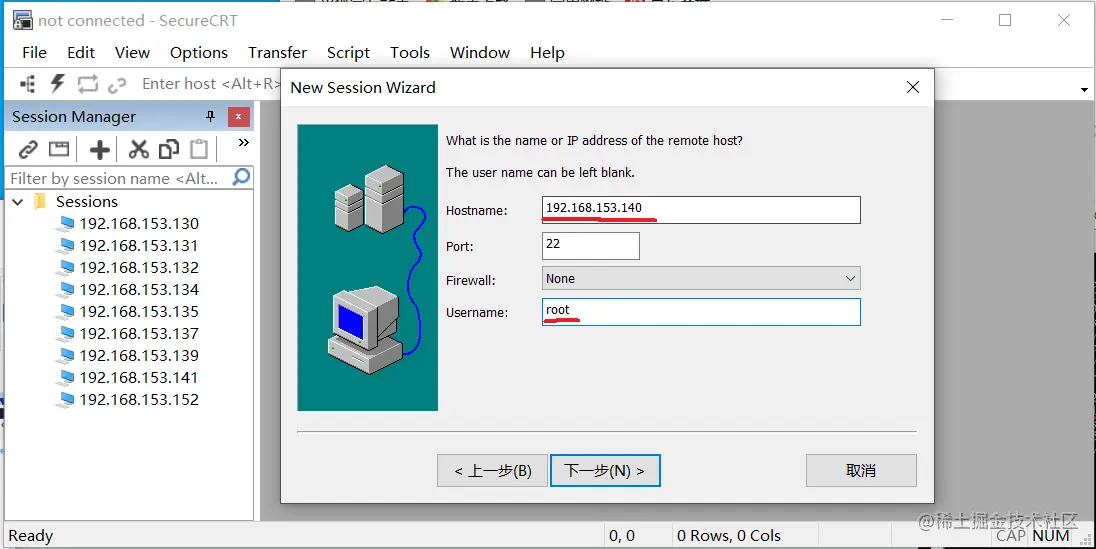Click the SecureCRT title bar app icon

click(23, 20)
